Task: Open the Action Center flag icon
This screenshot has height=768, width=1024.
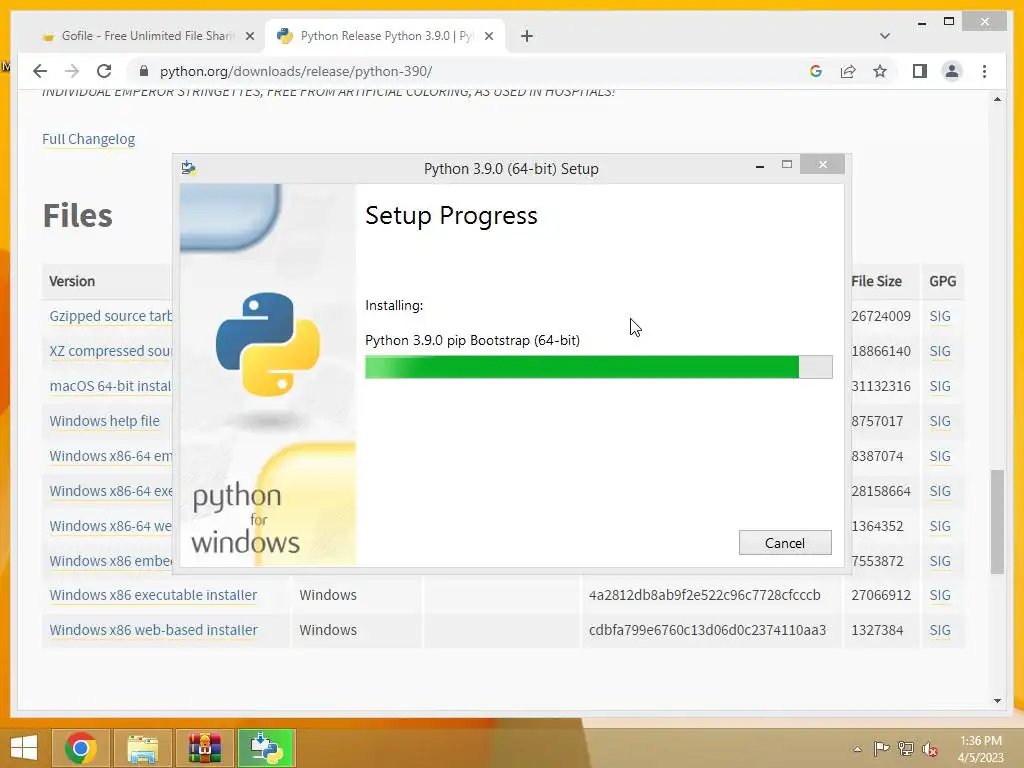Action: pyautogui.click(x=882, y=749)
